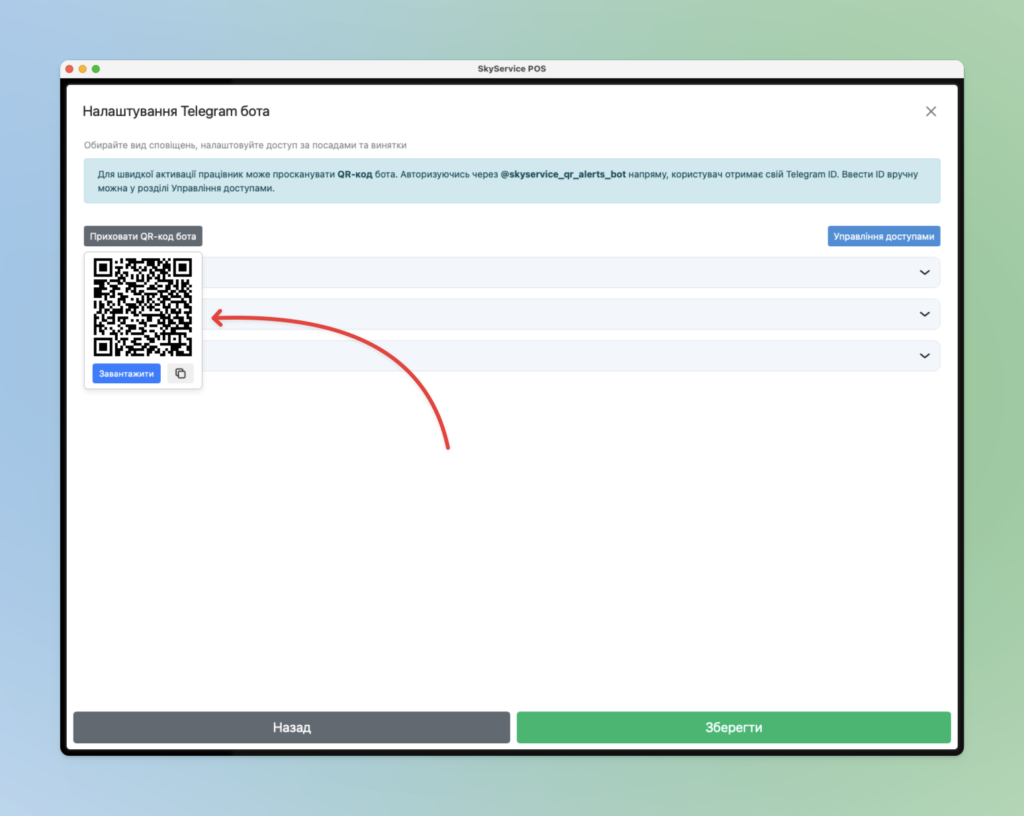Expand the second collapsed settings section chevron
The height and width of the screenshot is (816, 1024).
tap(924, 314)
